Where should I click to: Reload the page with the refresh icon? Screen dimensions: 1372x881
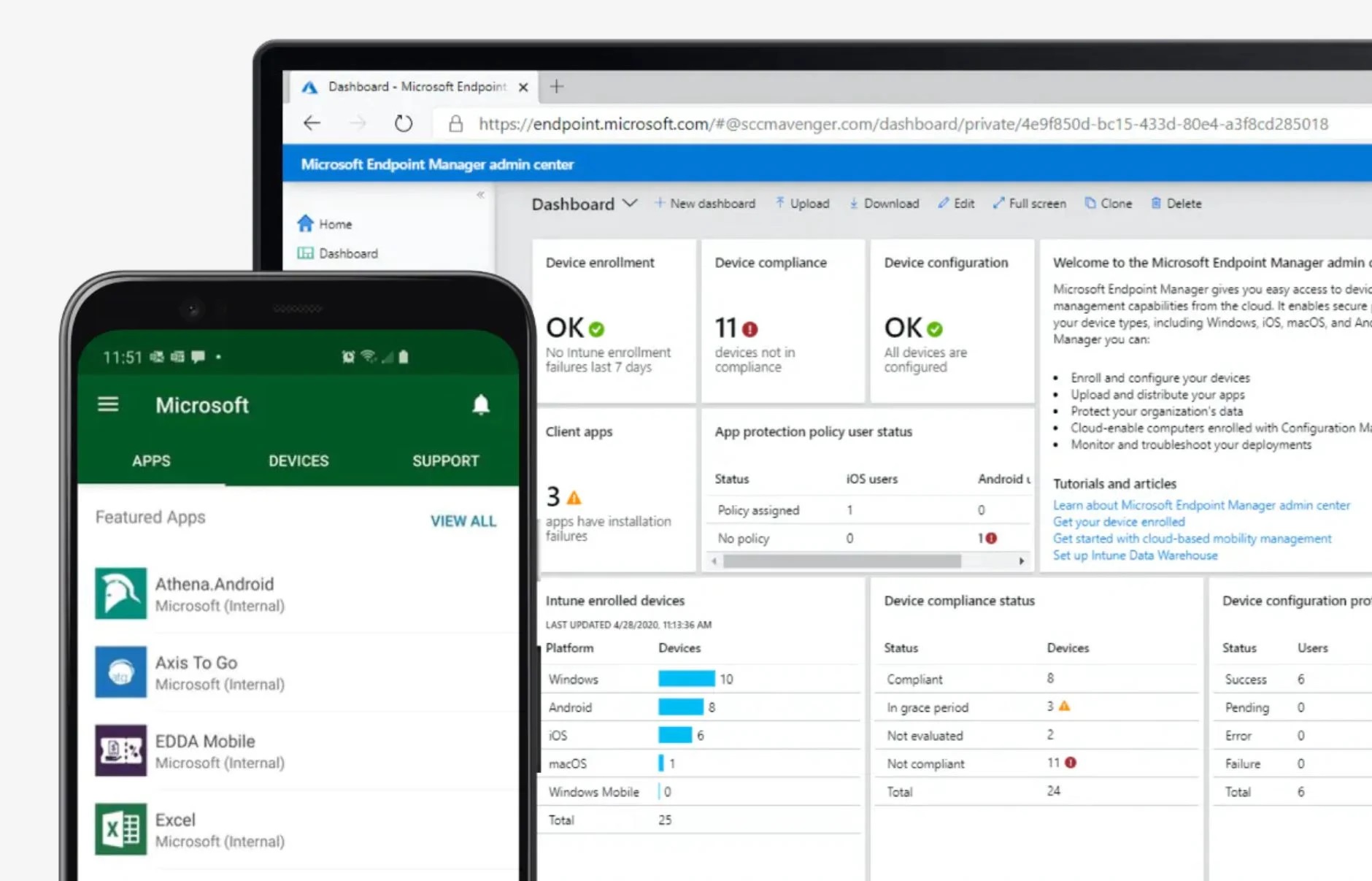click(403, 123)
